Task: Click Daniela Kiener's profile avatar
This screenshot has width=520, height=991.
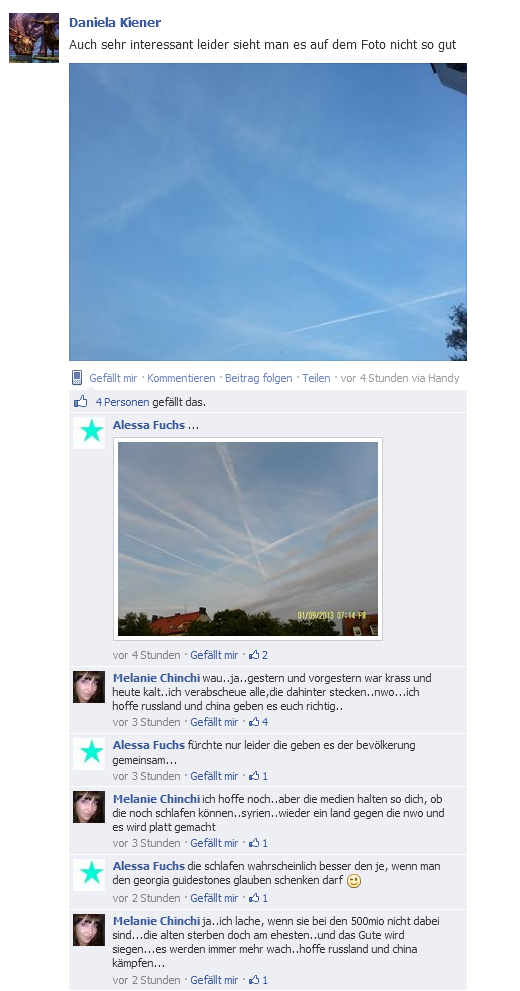Action: [34, 38]
